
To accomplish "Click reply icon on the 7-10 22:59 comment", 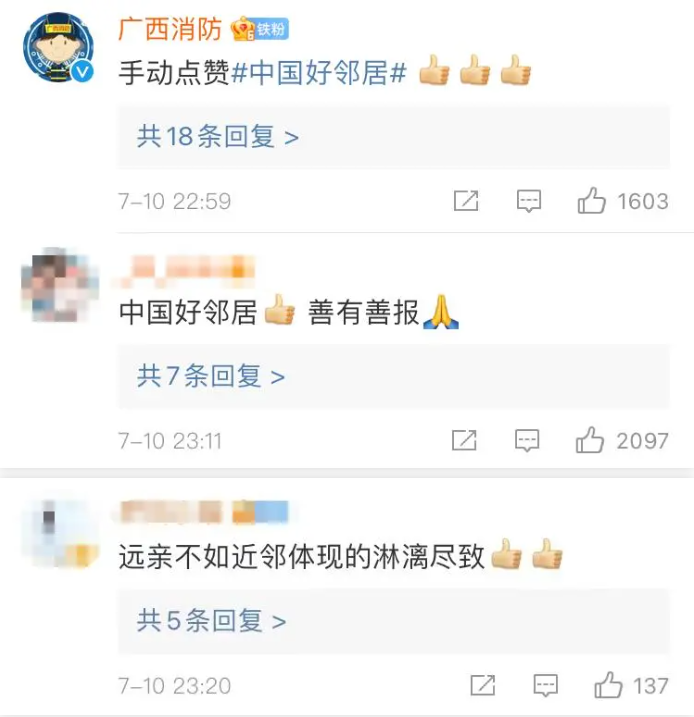I will (529, 201).
